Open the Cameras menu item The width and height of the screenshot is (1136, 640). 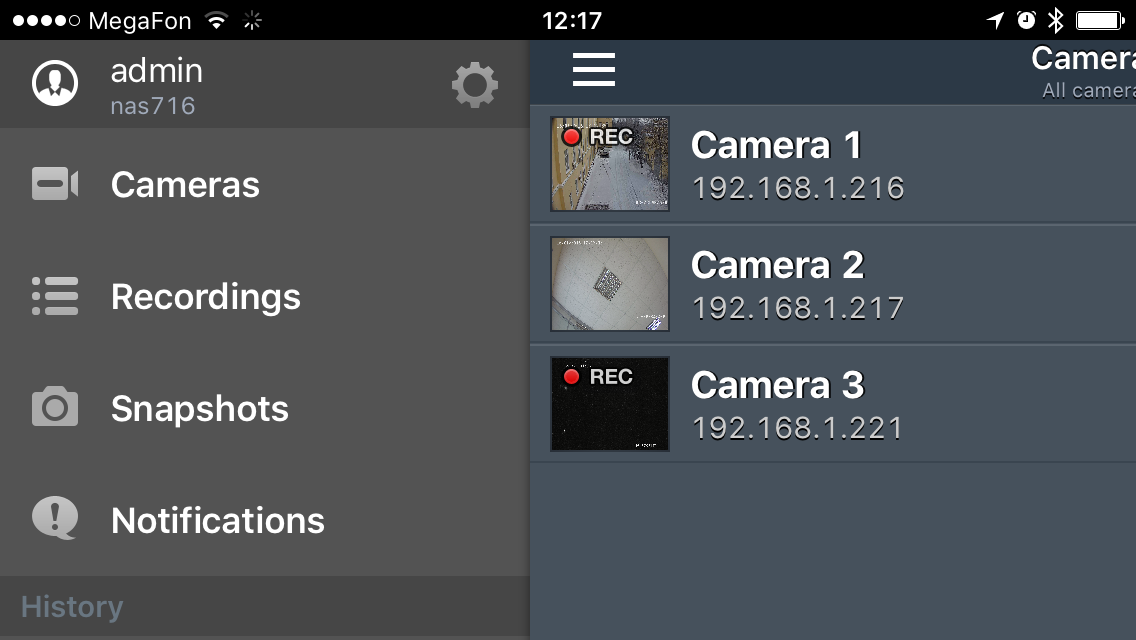[x=185, y=184]
